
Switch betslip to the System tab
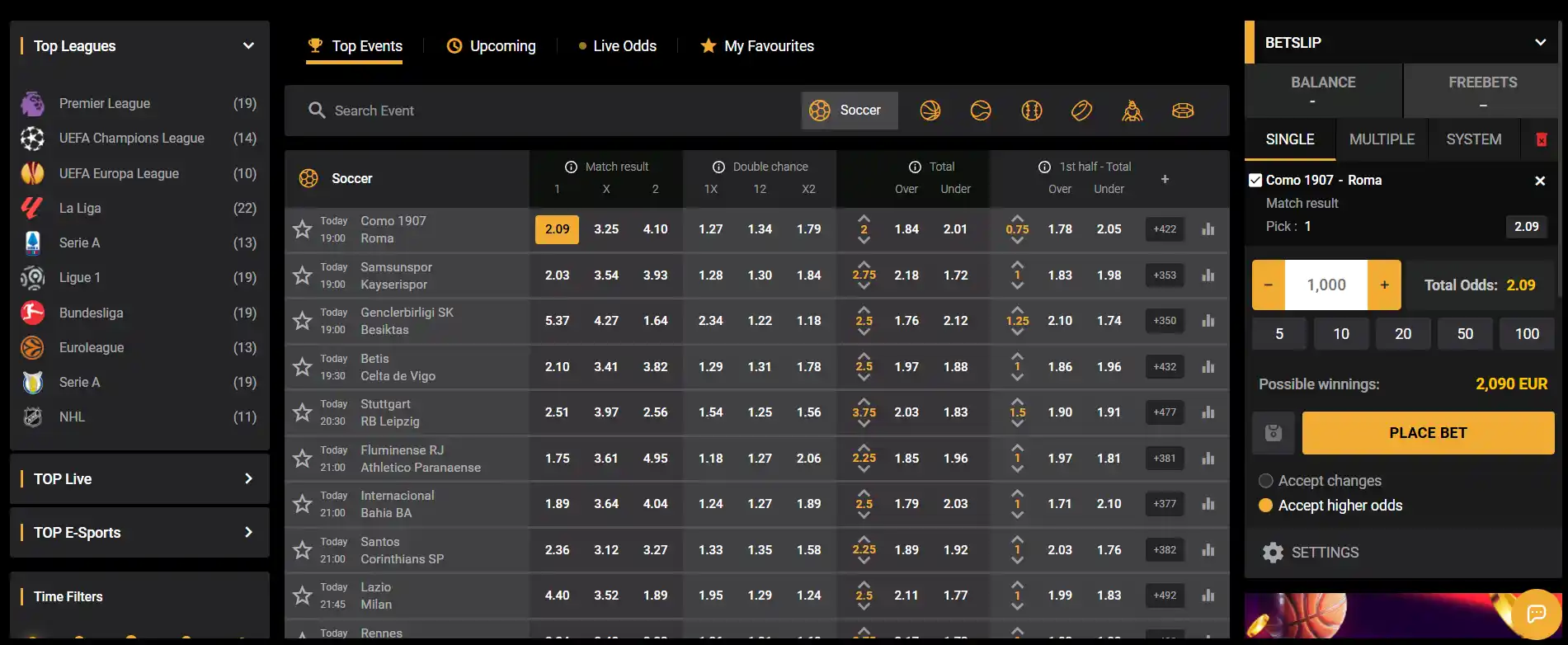(x=1474, y=139)
